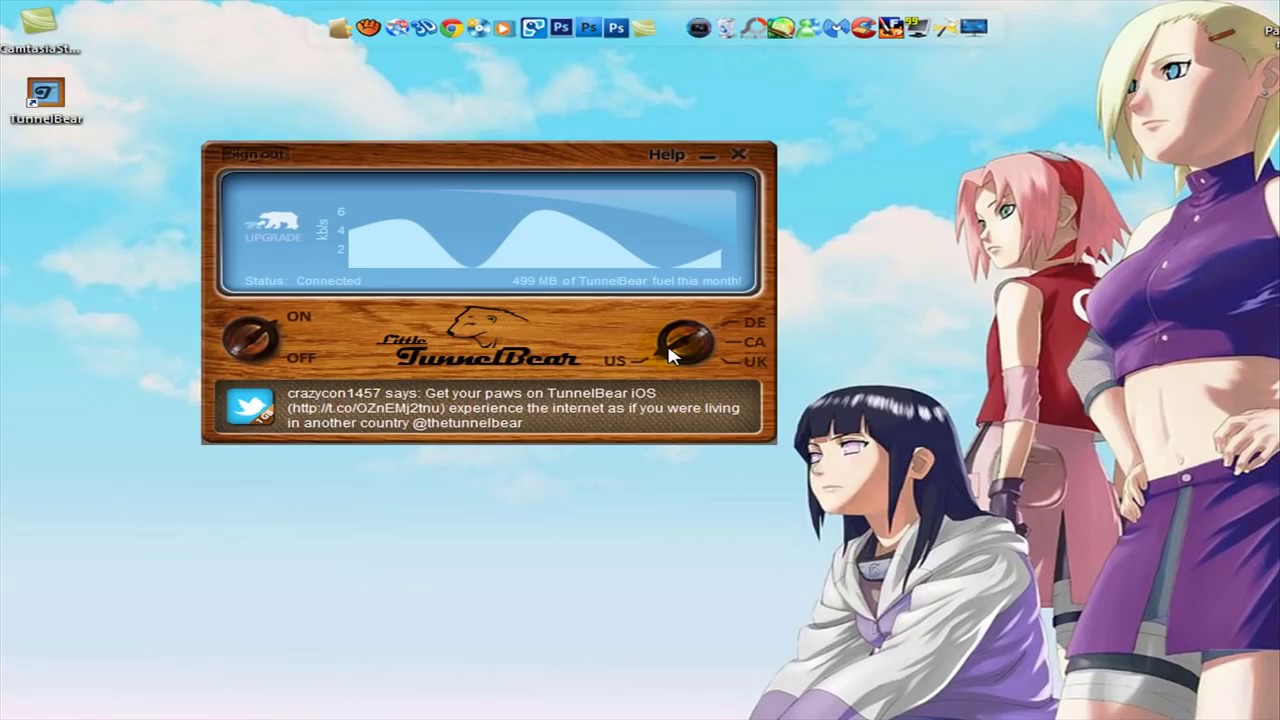The height and width of the screenshot is (720, 1280).
Task: Turn the TunnelBear ON/OFF knob
Action: [249, 338]
